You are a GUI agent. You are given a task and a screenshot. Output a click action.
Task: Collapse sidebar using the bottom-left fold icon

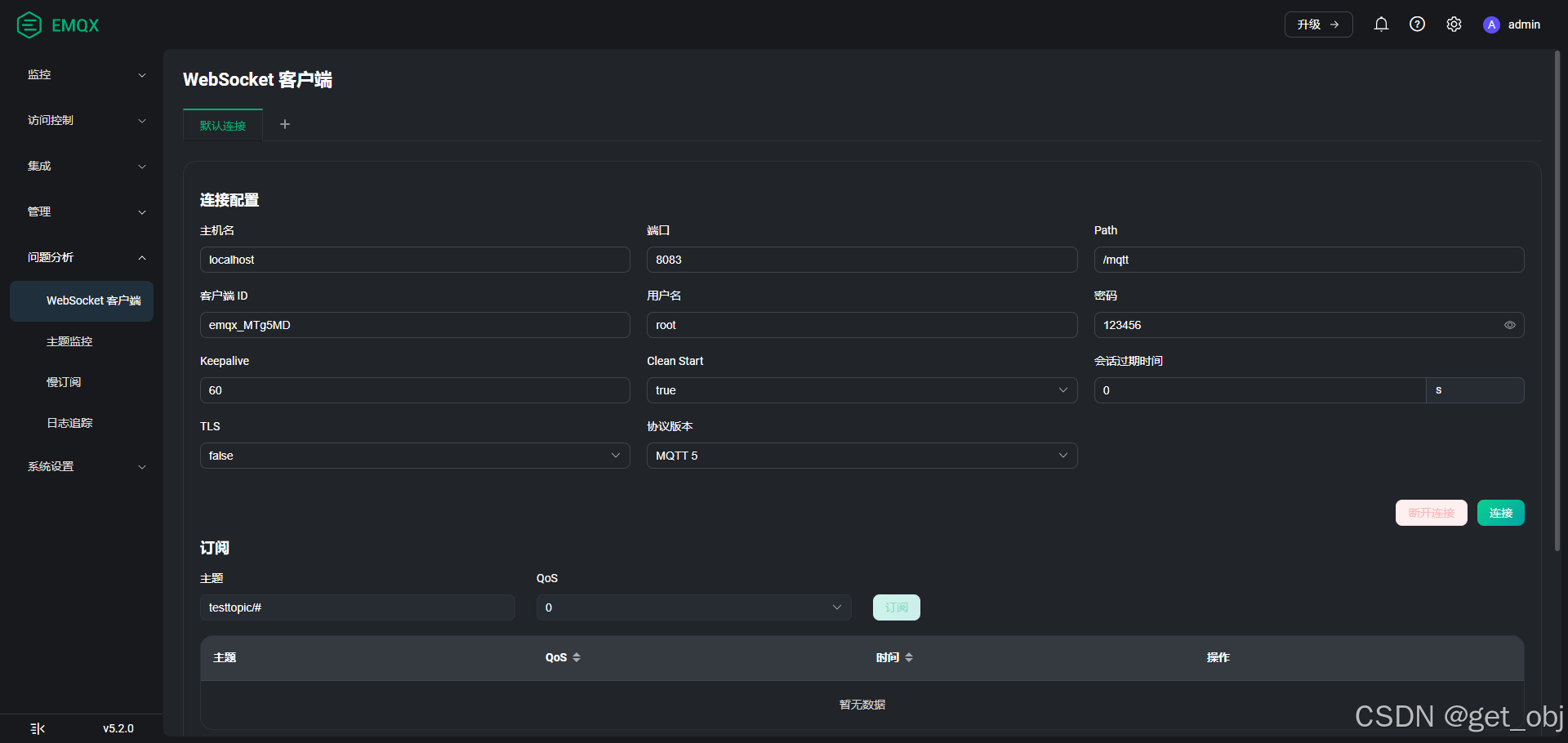(x=38, y=728)
